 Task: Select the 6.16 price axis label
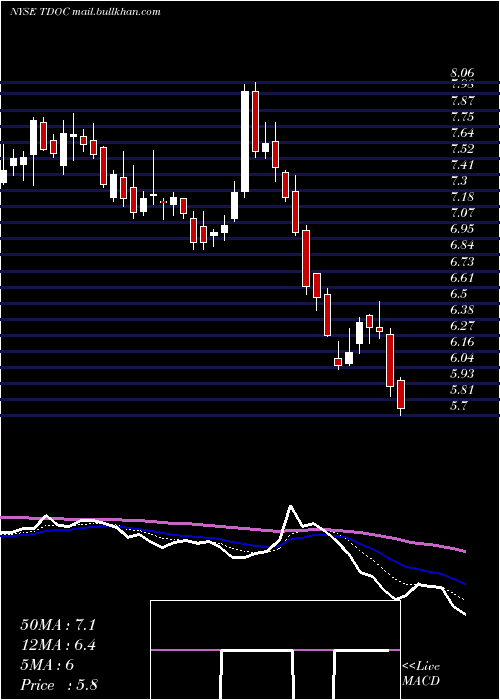click(x=462, y=342)
